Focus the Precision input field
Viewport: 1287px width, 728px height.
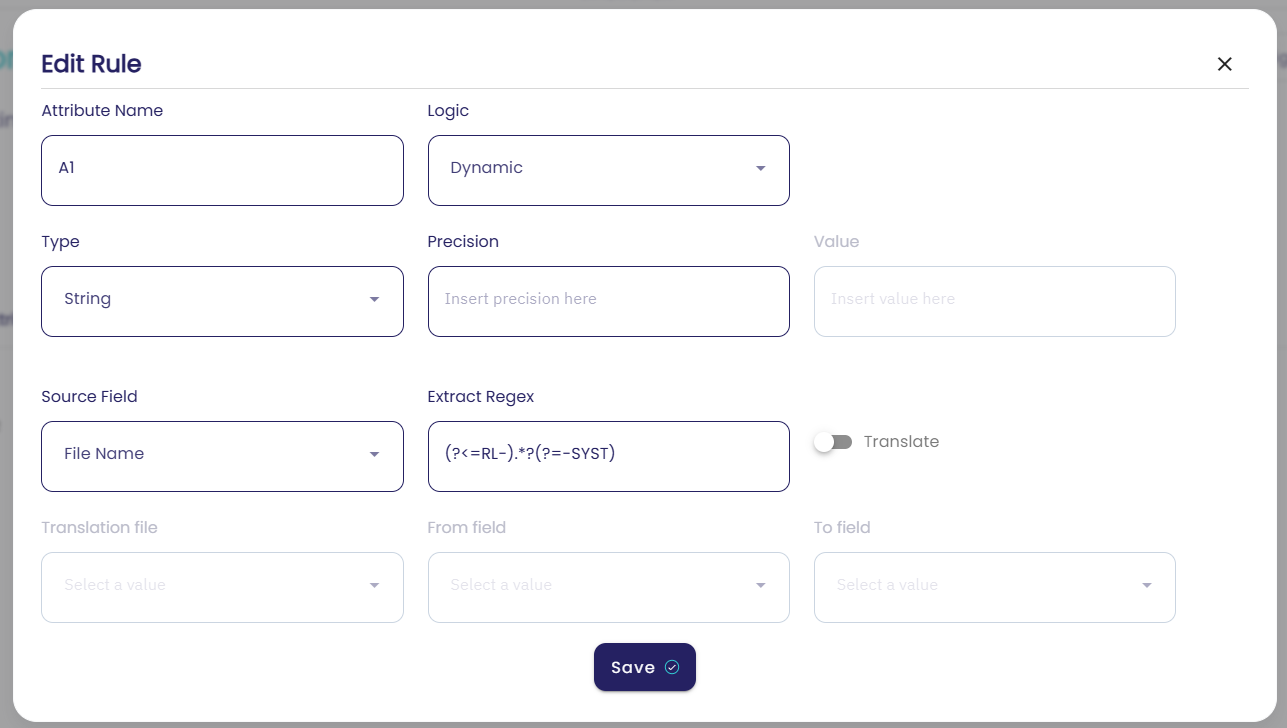pos(608,300)
